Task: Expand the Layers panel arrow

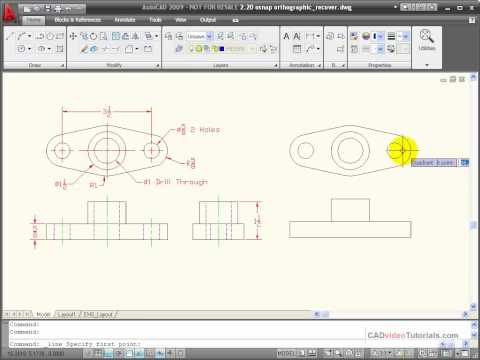Action: [276, 66]
